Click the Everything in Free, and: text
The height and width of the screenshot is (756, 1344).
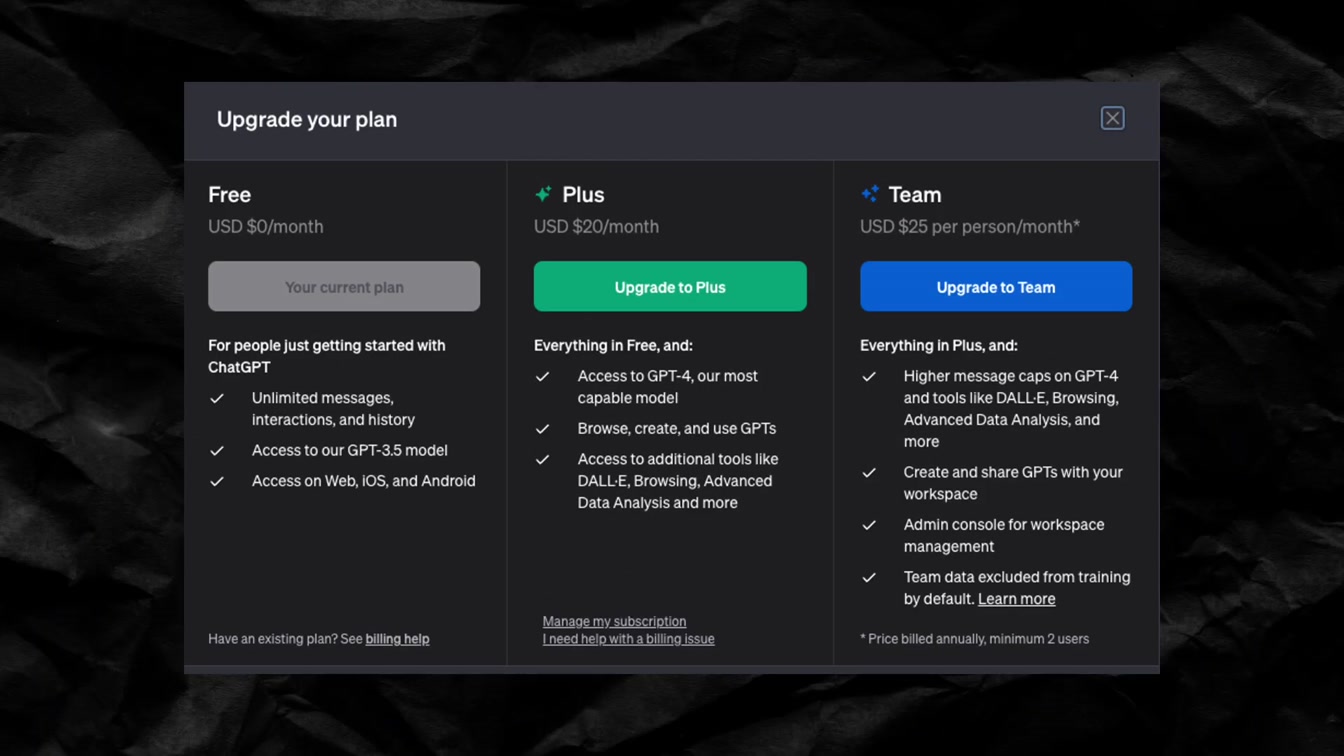click(613, 345)
